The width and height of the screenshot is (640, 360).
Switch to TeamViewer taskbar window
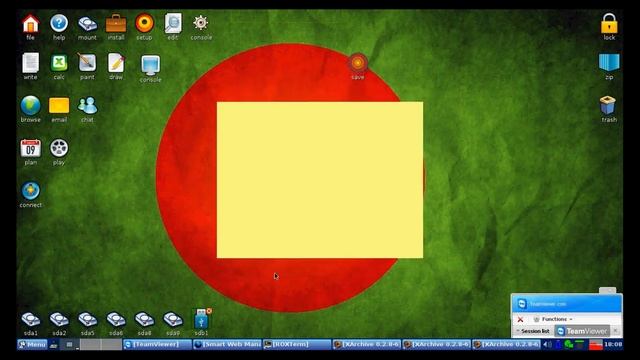tap(157, 344)
